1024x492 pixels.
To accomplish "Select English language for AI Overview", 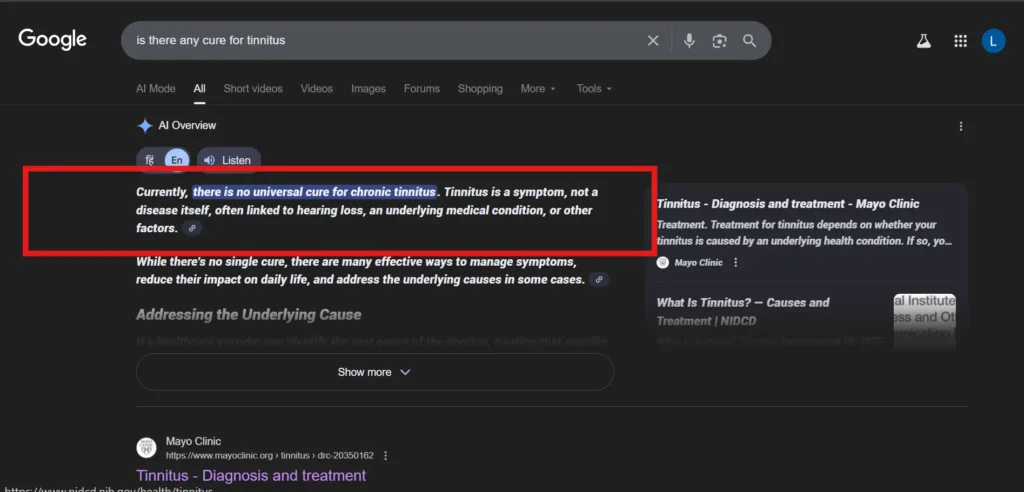I will pos(177,160).
